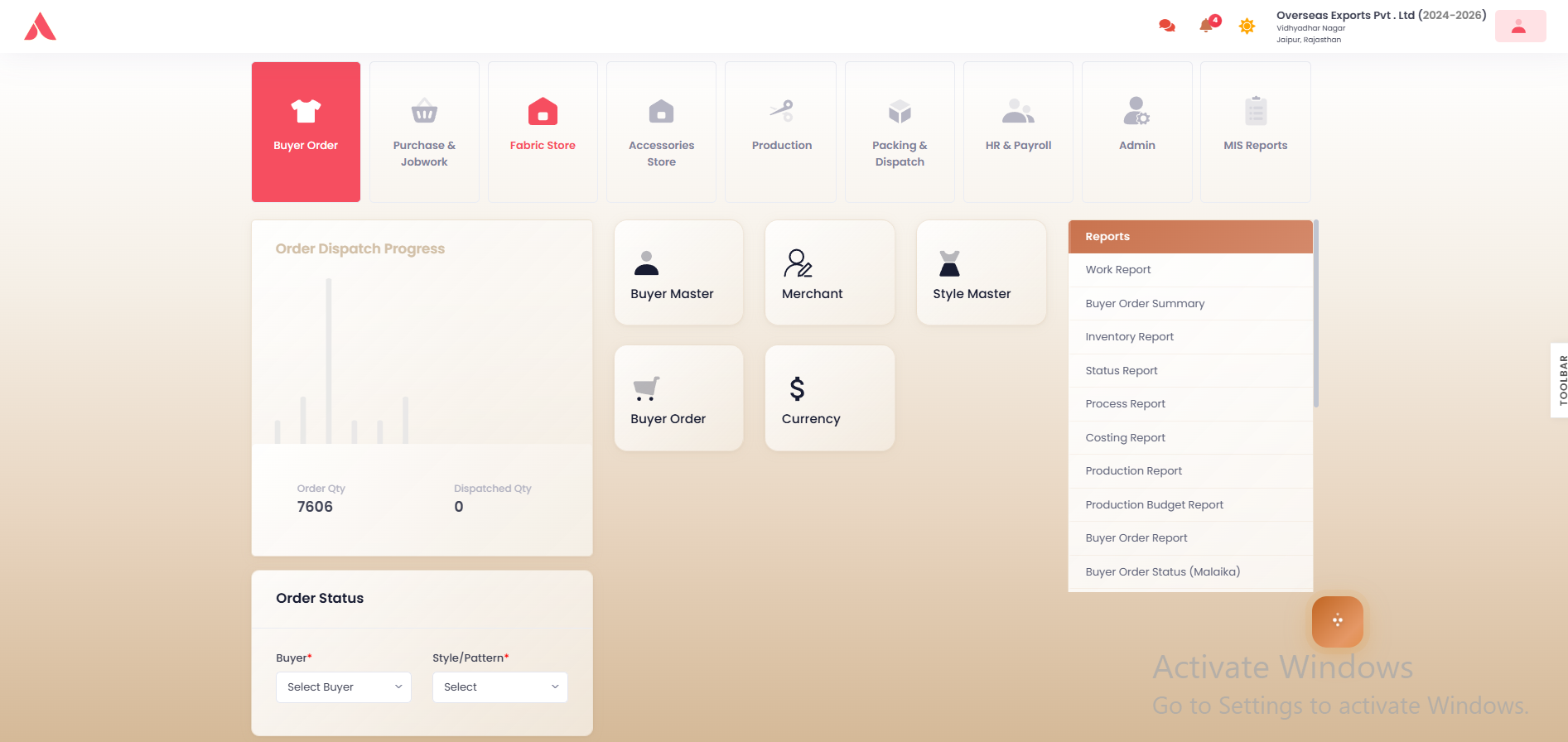Viewport: 1568px width, 742px height.
Task: Open the notifications bell icon
Action: point(1207,26)
